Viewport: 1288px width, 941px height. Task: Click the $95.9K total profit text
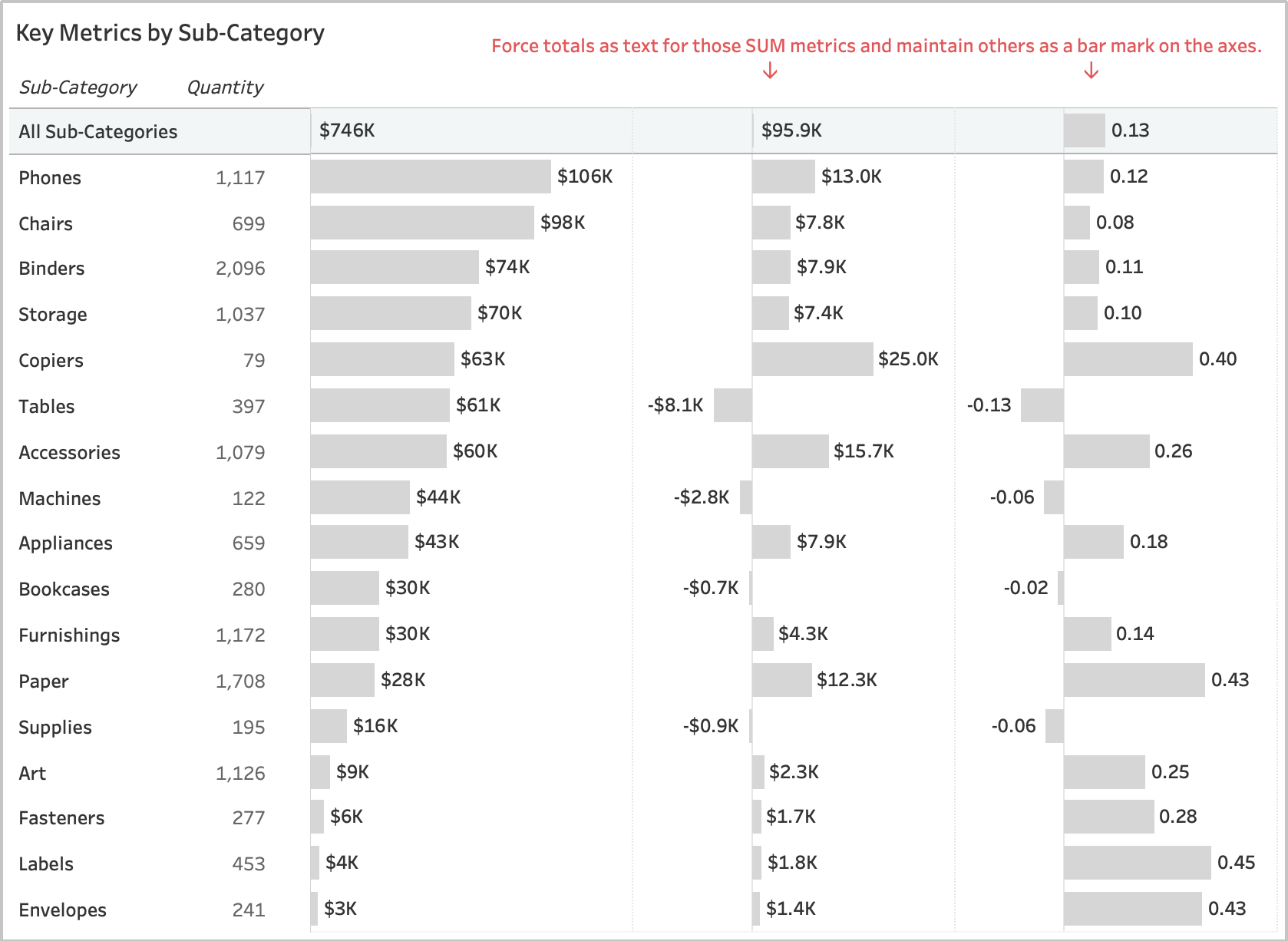point(791,130)
